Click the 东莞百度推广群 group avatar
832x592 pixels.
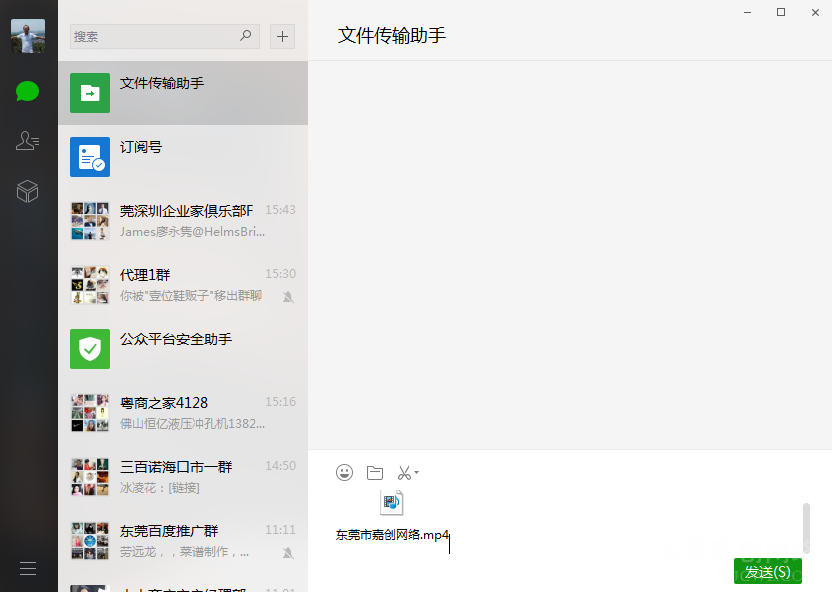coord(90,542)
